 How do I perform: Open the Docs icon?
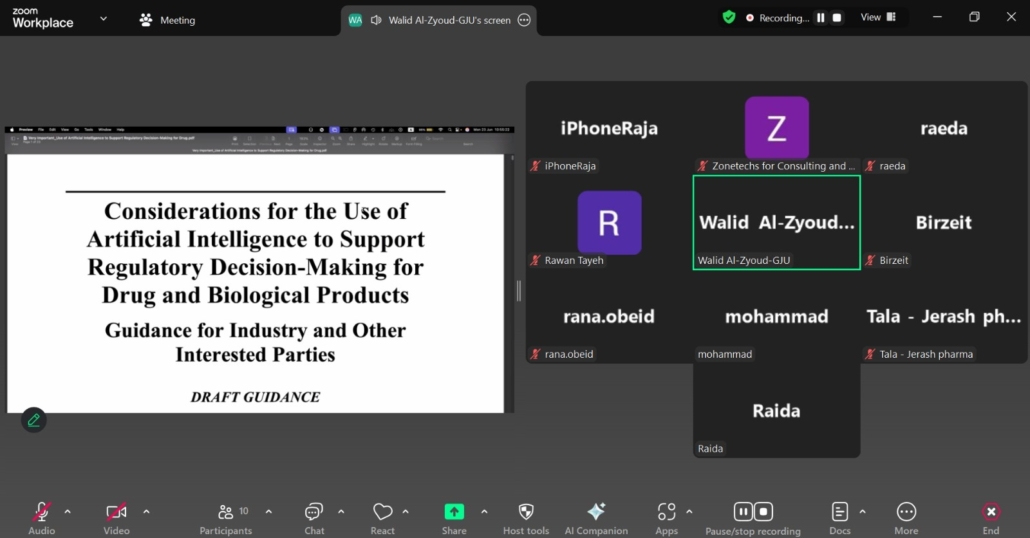click(840, 512)
